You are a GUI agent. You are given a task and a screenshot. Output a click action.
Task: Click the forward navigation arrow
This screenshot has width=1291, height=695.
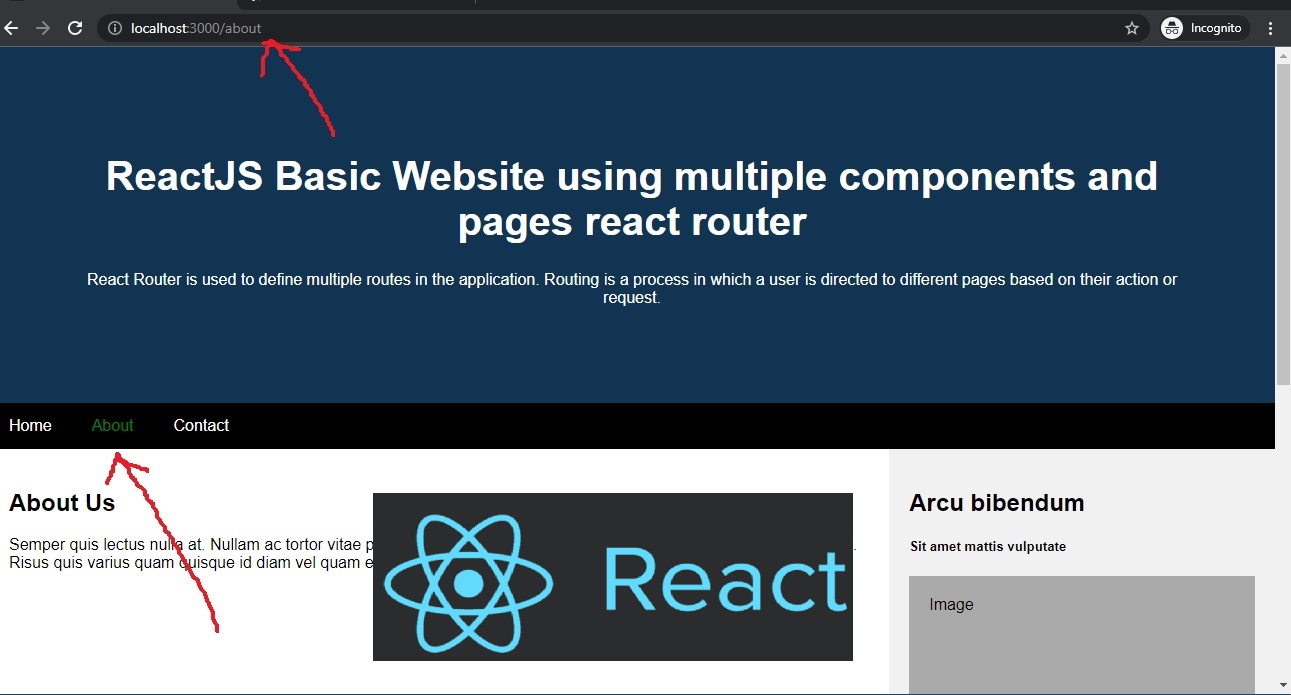43,27
